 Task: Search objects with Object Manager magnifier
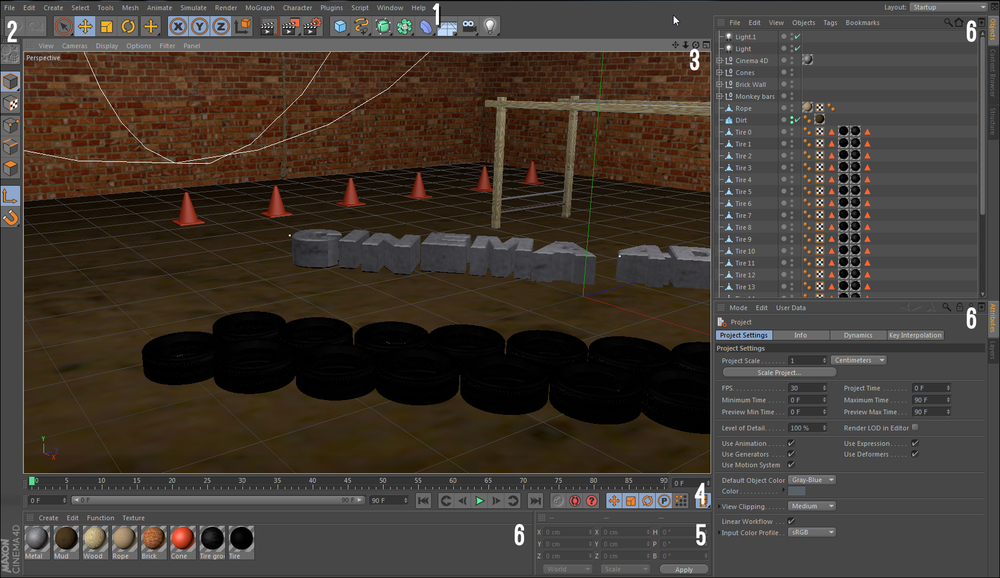948,22
